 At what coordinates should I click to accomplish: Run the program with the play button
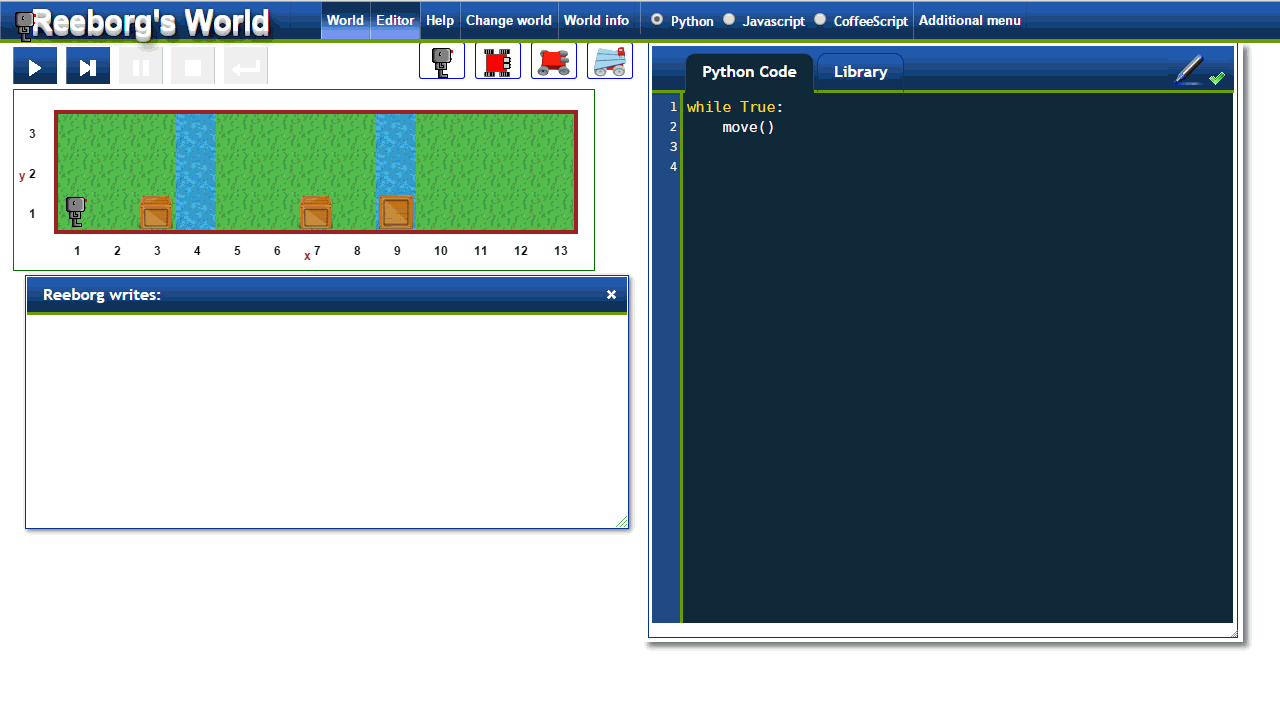35,66
